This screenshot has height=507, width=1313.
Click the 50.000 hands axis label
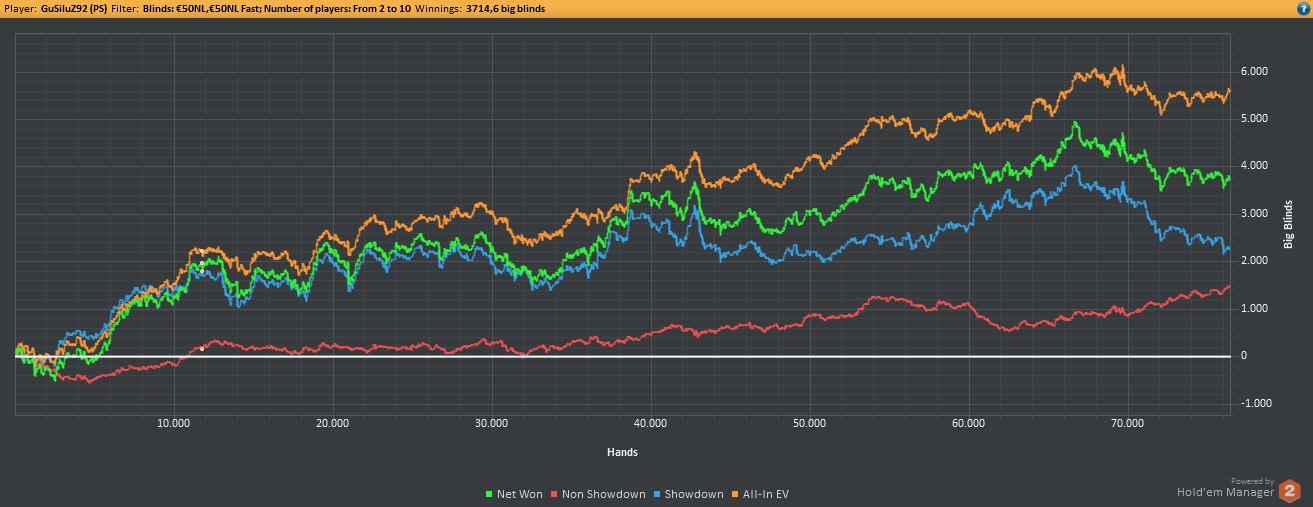[809, 424]
